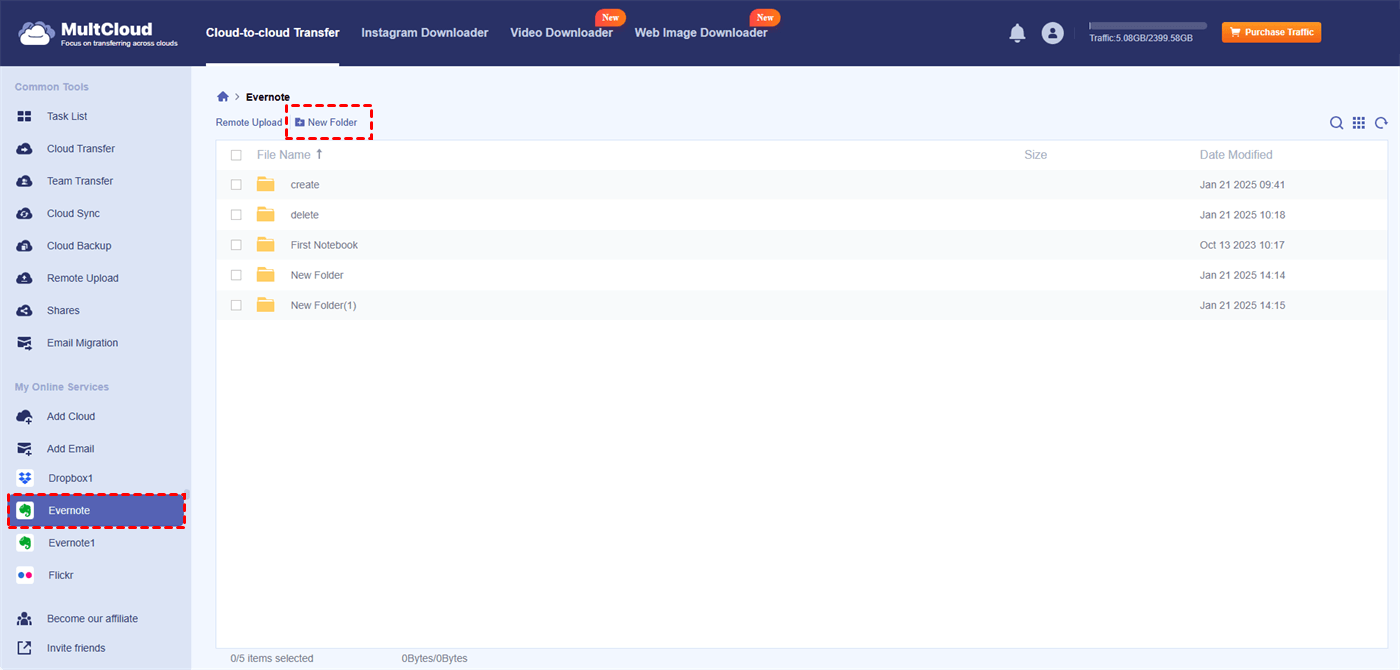This screenshot has width=1400, height=670.
Task: Click the Oct 13 2023 10:17 date
Action: [x=1242, y=245]
